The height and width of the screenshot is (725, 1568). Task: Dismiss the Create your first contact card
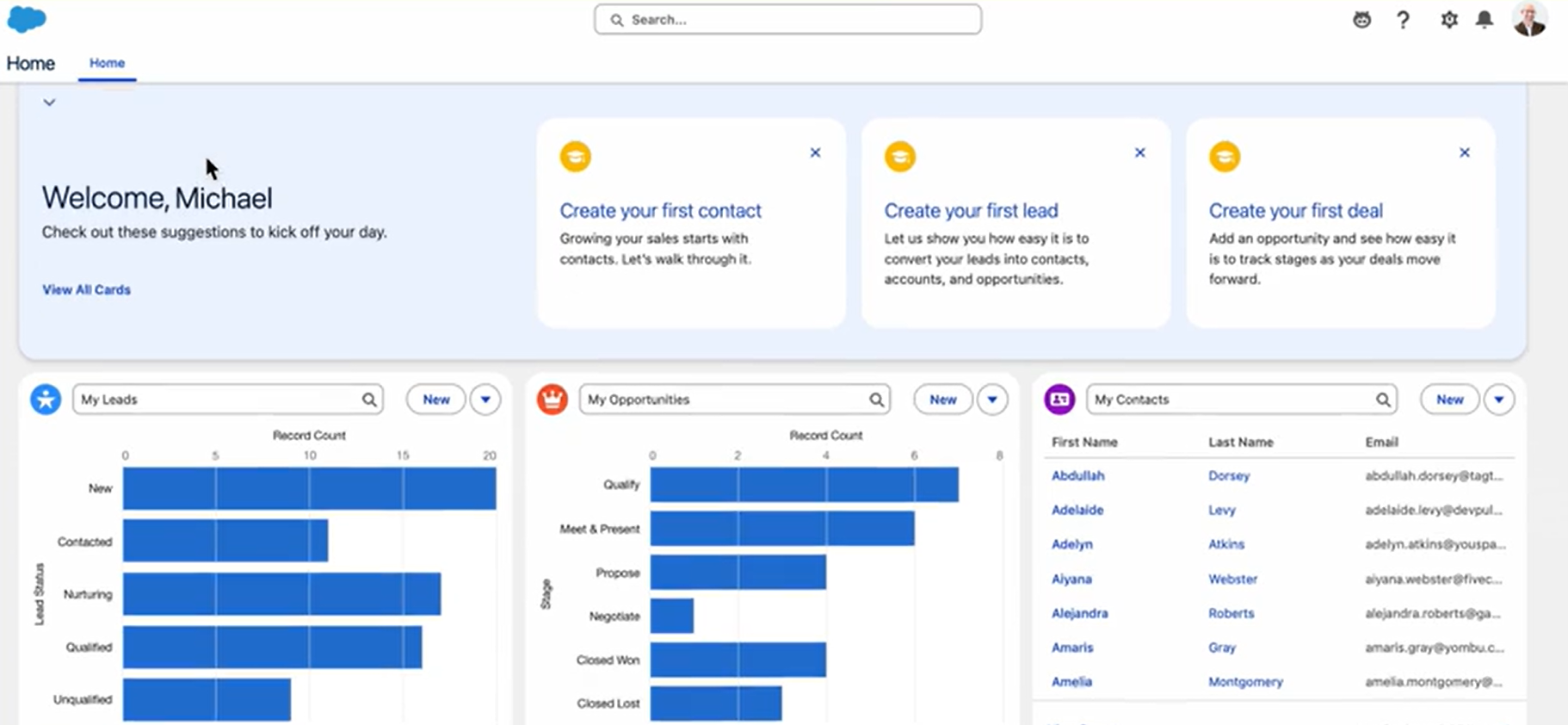[815, 152]
